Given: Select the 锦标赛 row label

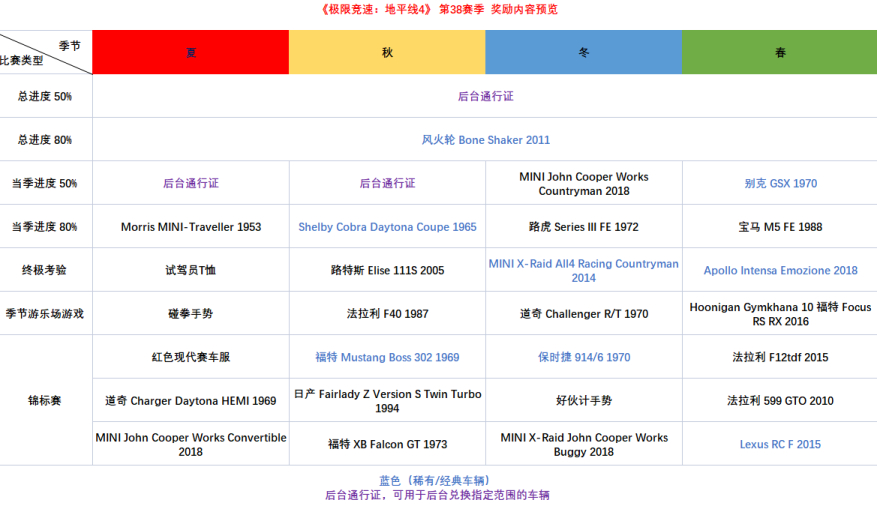Looking at the screenshot, I should (x=45, y=400).
